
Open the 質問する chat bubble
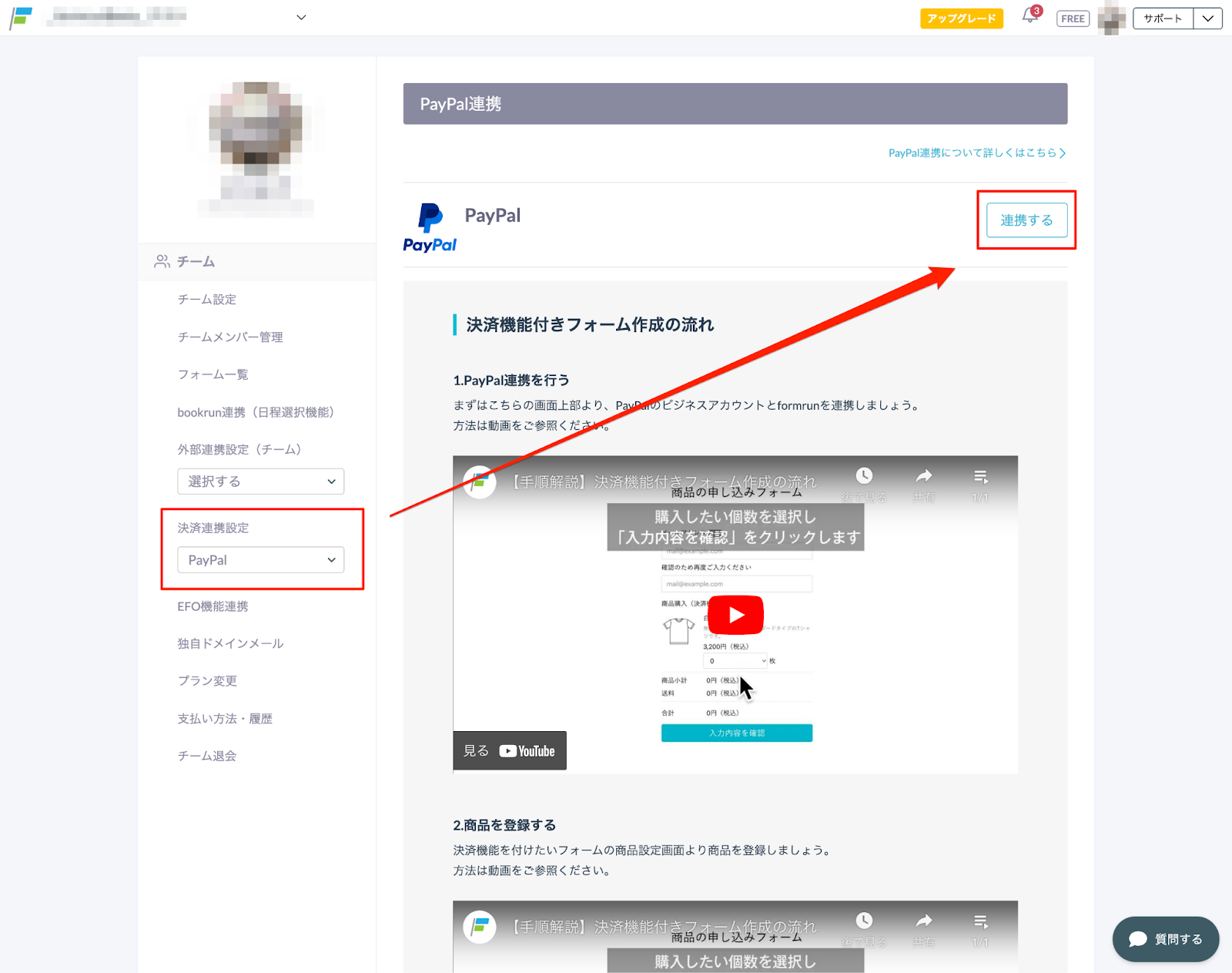pyautogui.click(x=1165, y=939)
